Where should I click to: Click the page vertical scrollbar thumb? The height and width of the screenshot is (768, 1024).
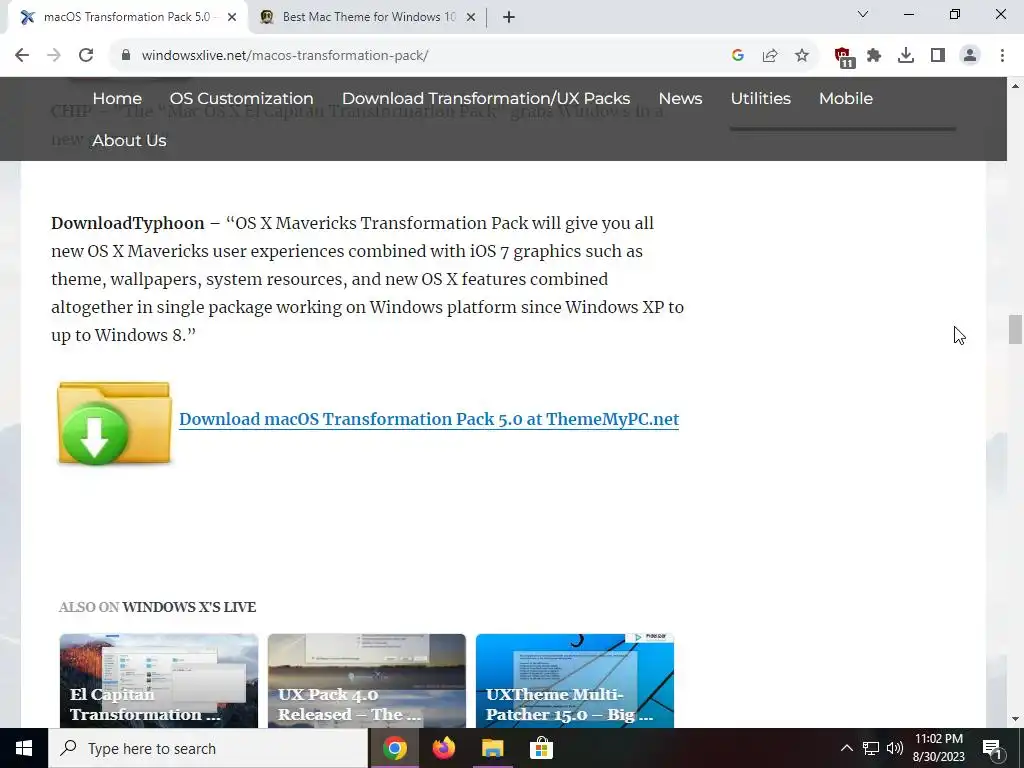tap(1015, 329)
